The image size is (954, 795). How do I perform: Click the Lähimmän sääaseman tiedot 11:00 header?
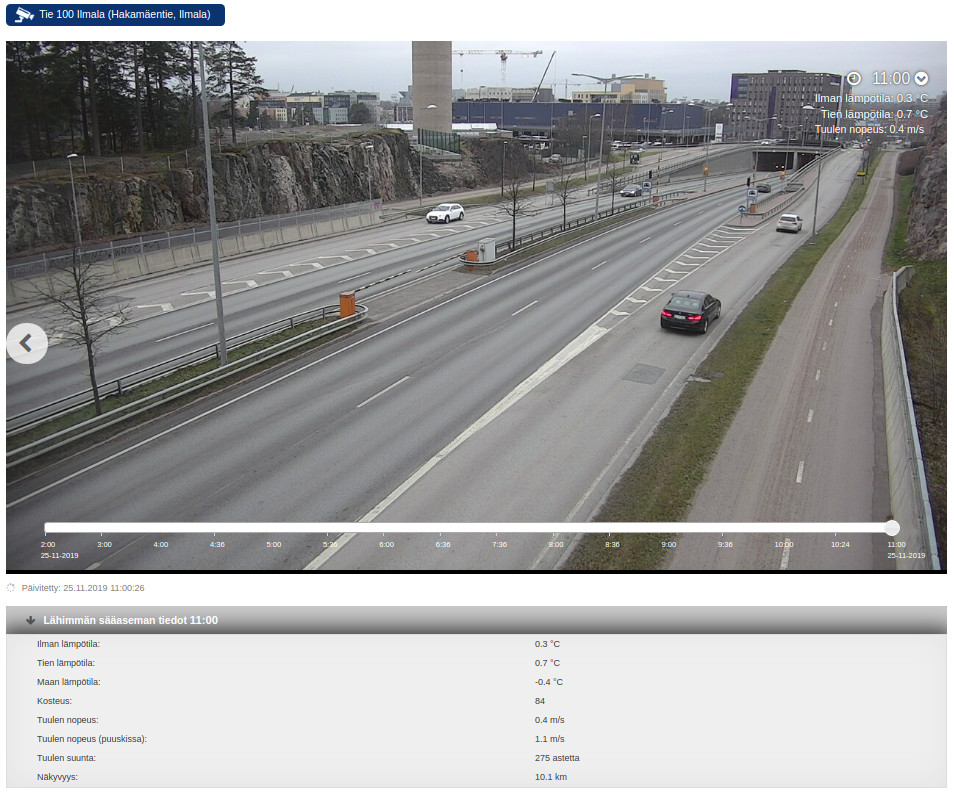(x=130, y=620)
